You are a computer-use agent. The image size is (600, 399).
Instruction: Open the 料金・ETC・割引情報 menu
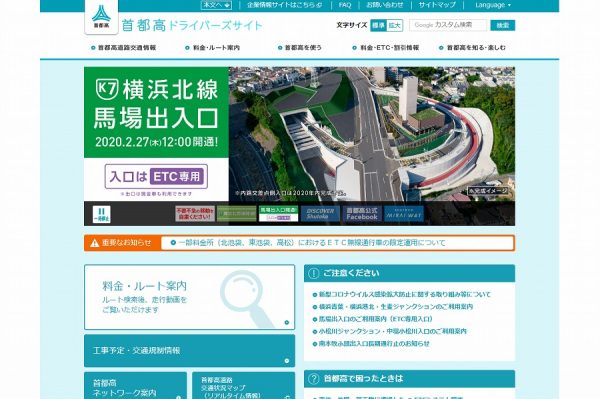coord(386,48)
